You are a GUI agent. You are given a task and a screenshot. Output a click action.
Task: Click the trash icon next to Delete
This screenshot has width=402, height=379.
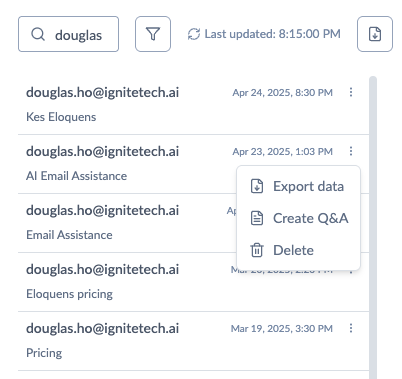pyautogui.click(x=257, y=250)
